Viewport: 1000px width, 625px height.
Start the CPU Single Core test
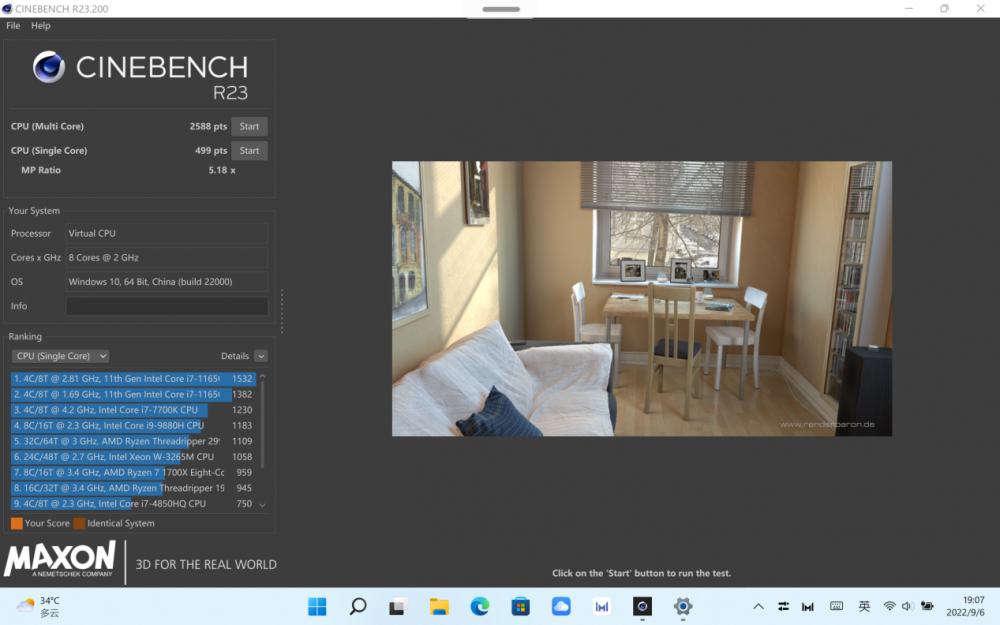pos(249,151)
